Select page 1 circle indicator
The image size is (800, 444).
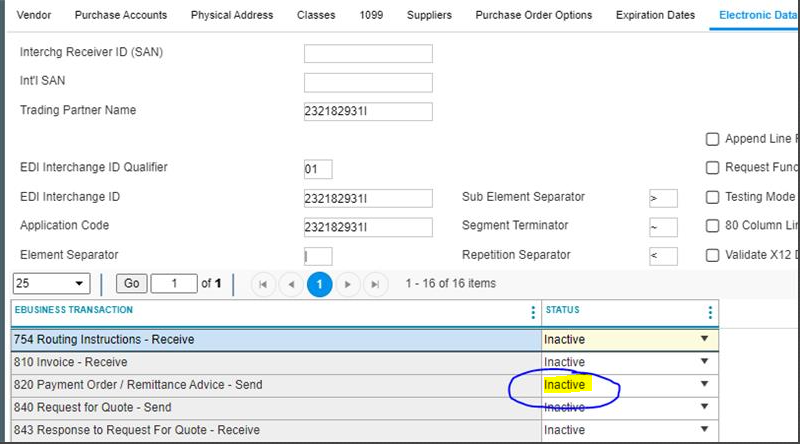click(319, 284)
